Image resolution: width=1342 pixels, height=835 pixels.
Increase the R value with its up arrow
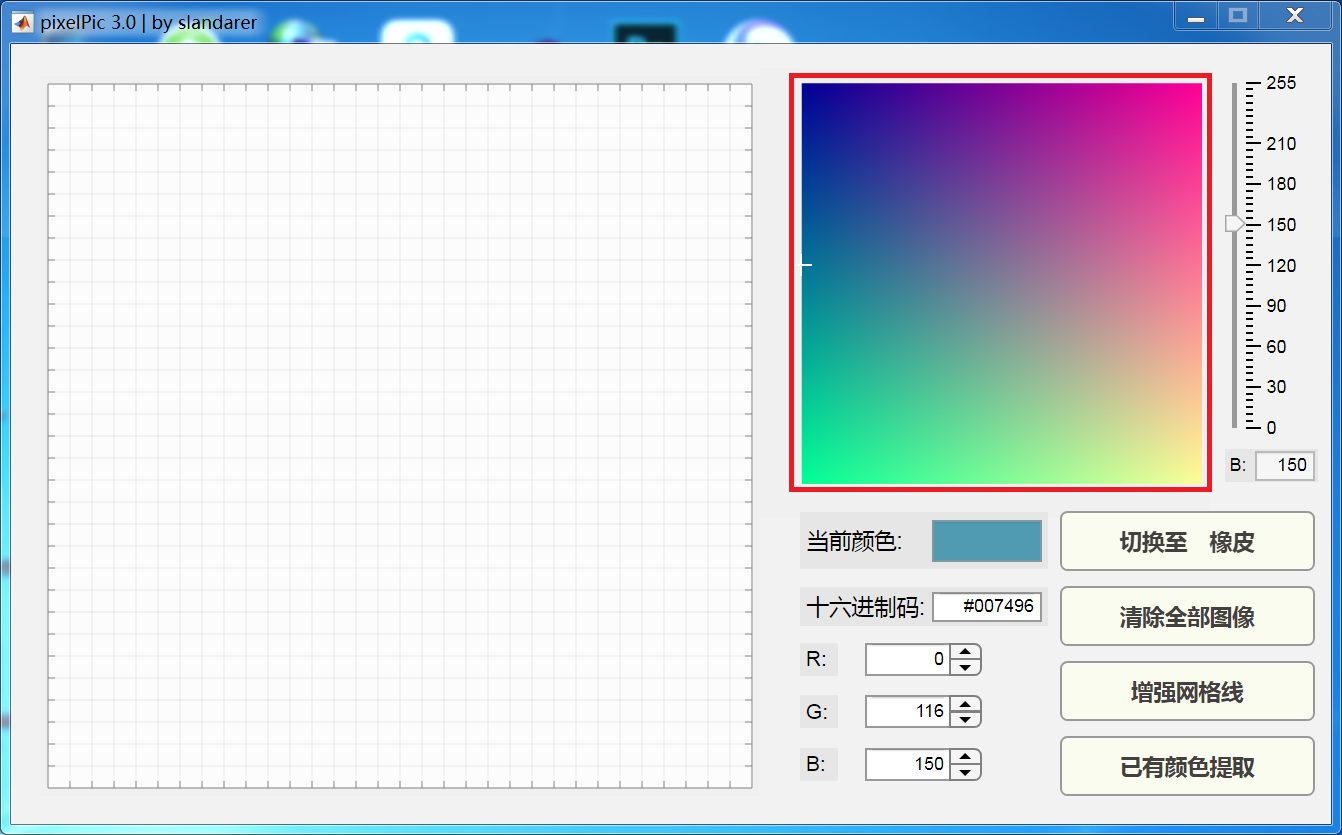(x=965, y=652)
